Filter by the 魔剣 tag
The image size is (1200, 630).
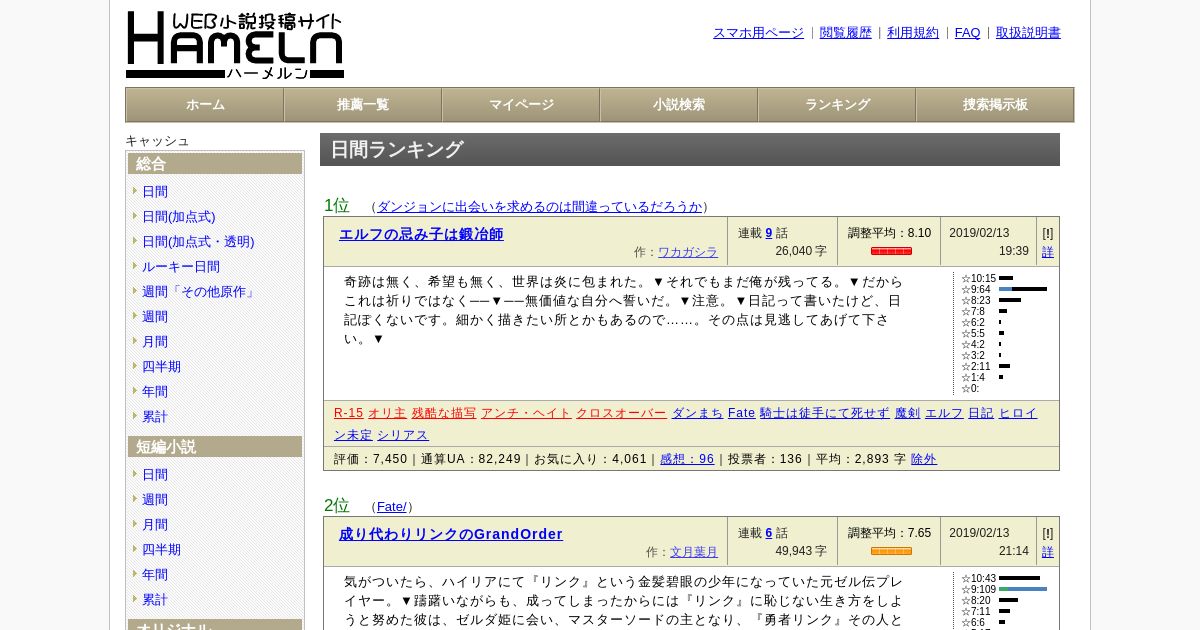pos(907,413)
